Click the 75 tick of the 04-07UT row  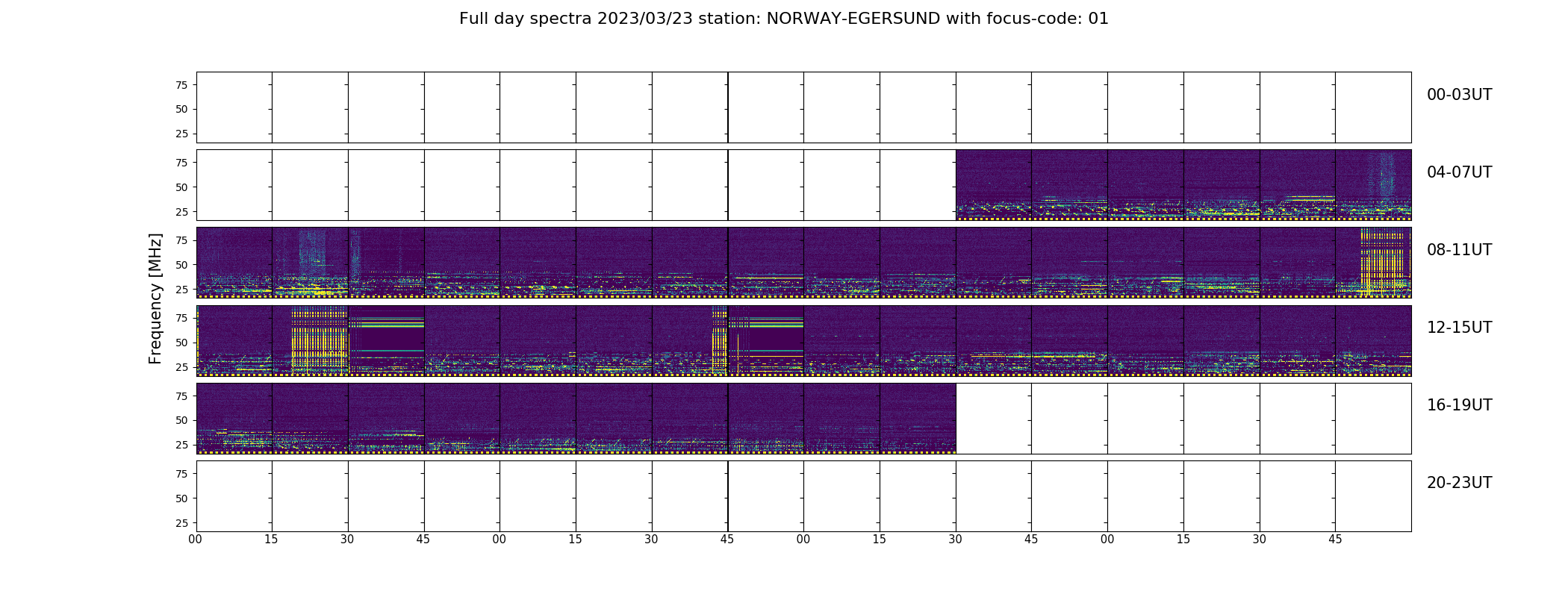click(x=181, y=163)
